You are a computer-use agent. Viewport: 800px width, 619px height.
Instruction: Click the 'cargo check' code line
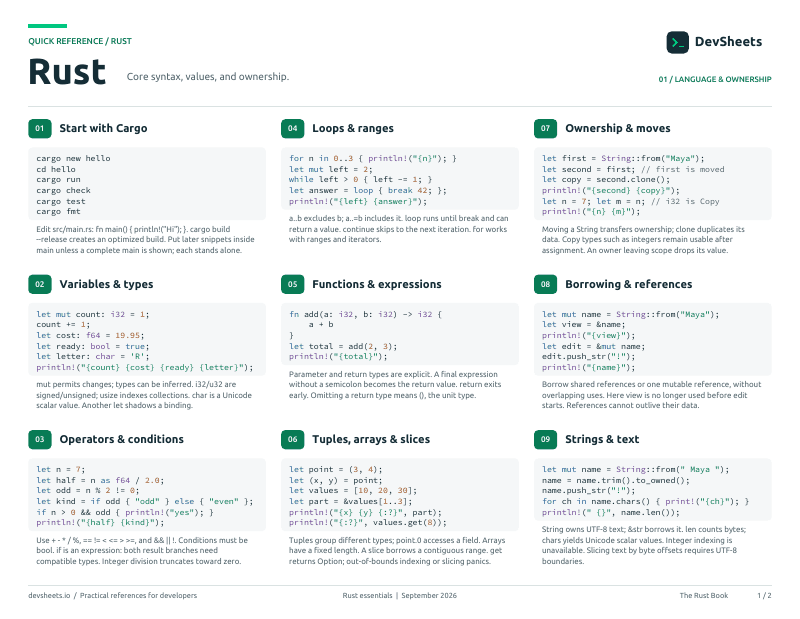[63, 190]
